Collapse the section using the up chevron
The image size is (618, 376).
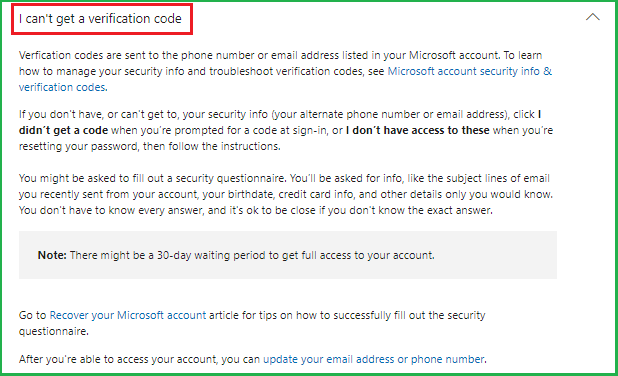click(x=592, y=17)
